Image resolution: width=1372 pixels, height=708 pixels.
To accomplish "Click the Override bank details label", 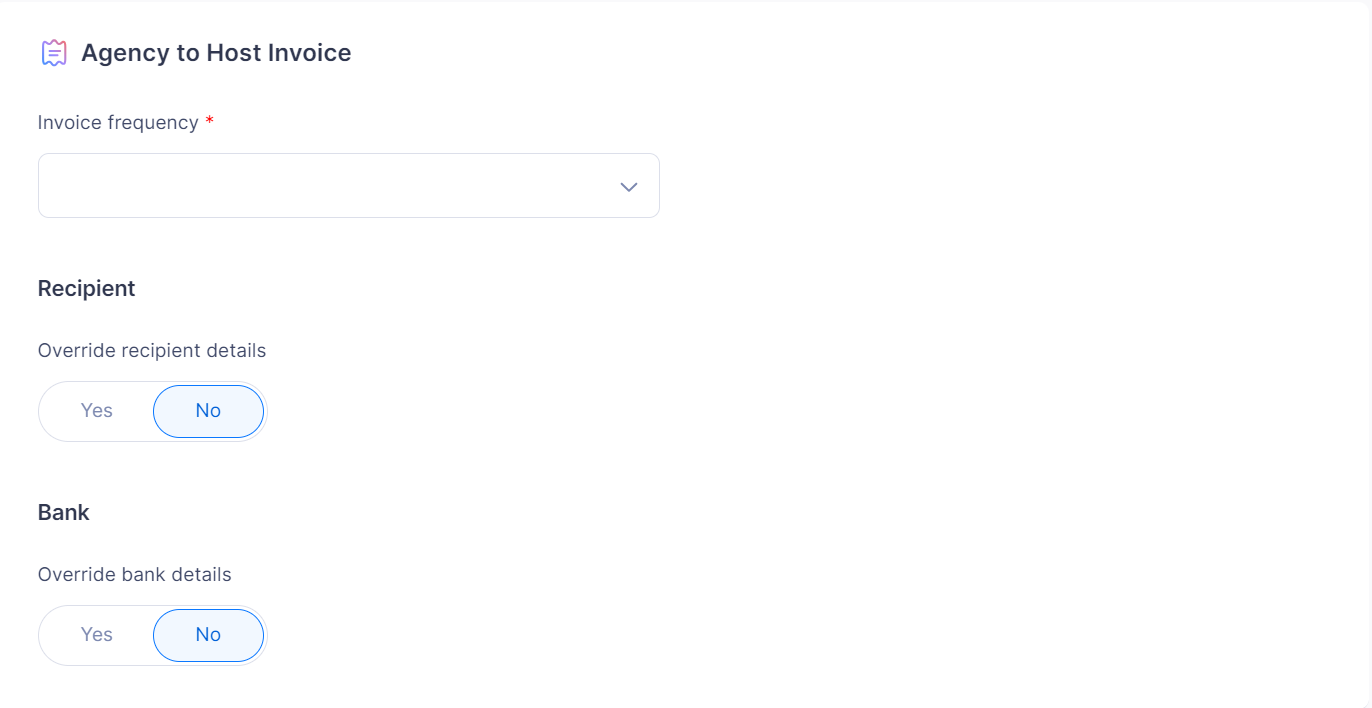I will [x=135, y=575].
